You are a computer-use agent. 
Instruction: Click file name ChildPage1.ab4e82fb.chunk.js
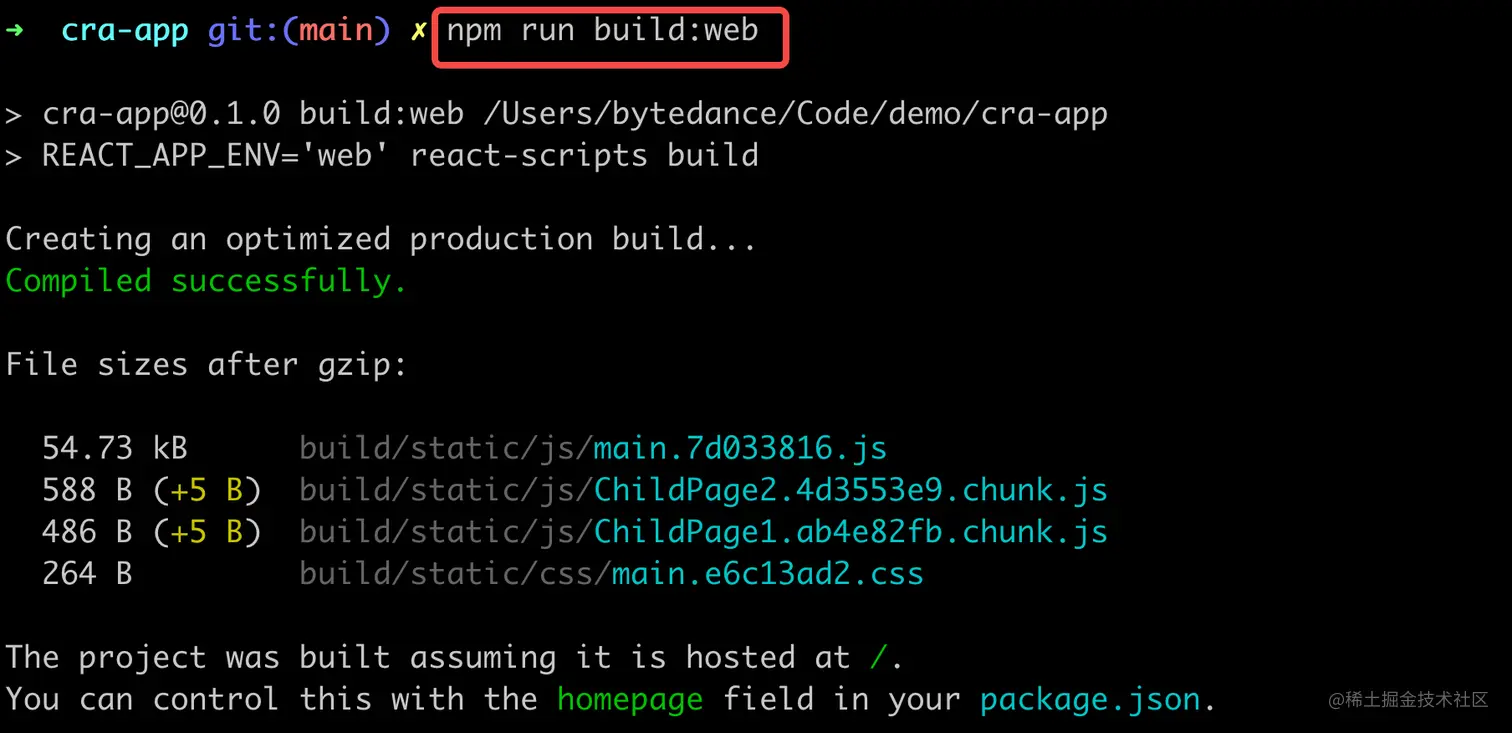coord(851,532)
